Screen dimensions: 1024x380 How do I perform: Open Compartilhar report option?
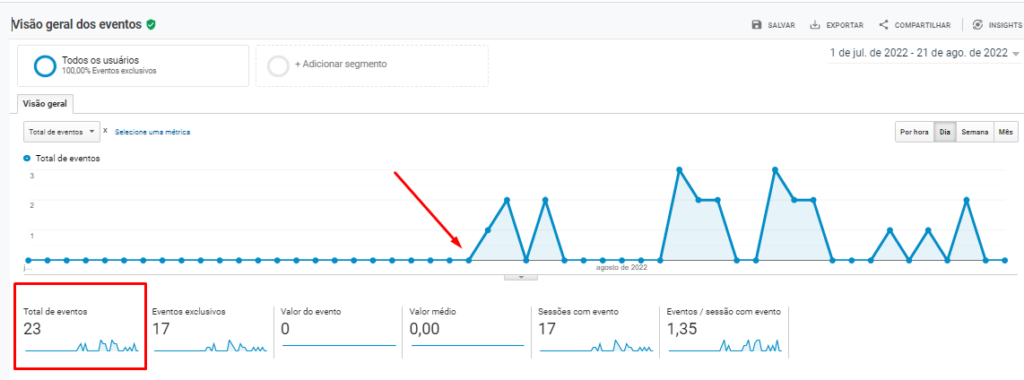pyautogui.click(x=914, y=25)
